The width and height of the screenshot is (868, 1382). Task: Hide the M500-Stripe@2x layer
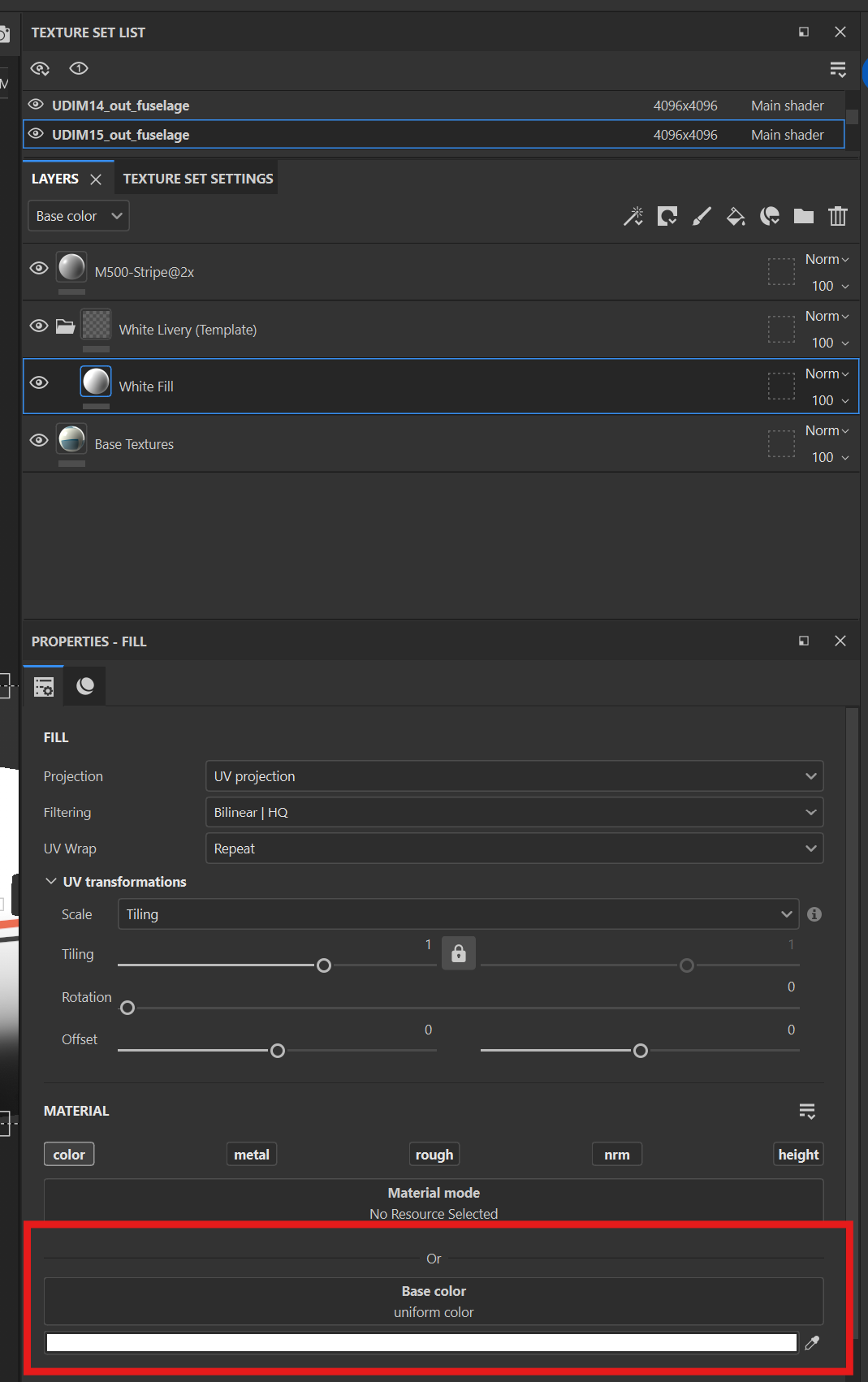(x=38, y=269)
